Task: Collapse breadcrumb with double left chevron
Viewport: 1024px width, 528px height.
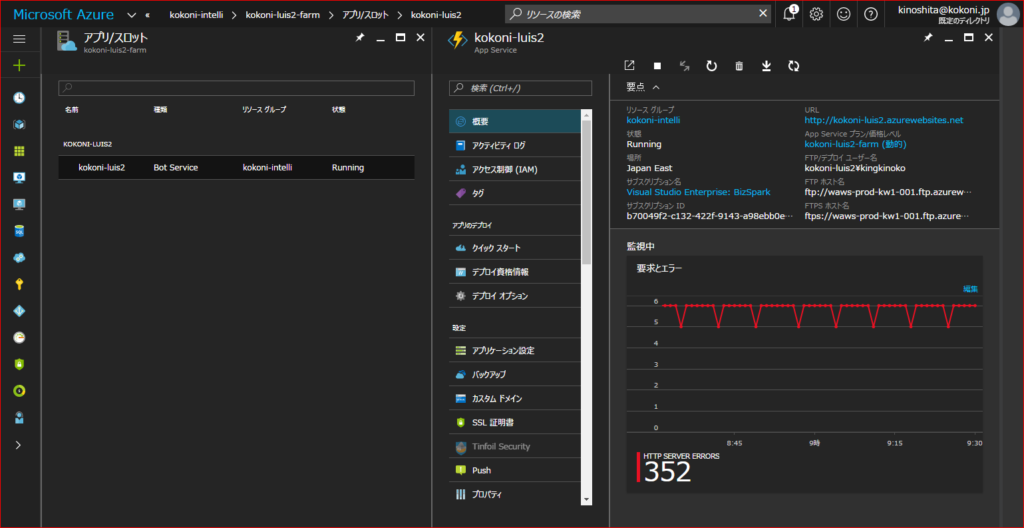Action: coord(148,14)
